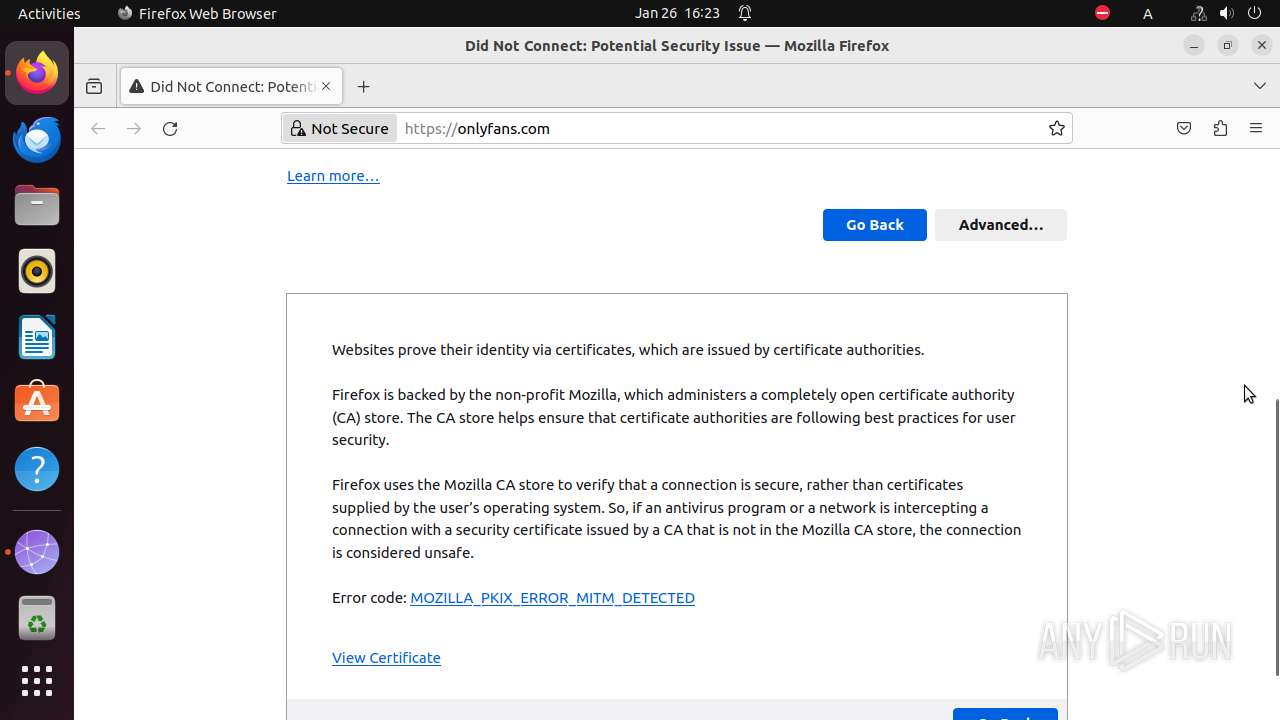1280x720 pixels.
Task: Click the red do-not-disturb tray indicator
Action: (1102, 13)
